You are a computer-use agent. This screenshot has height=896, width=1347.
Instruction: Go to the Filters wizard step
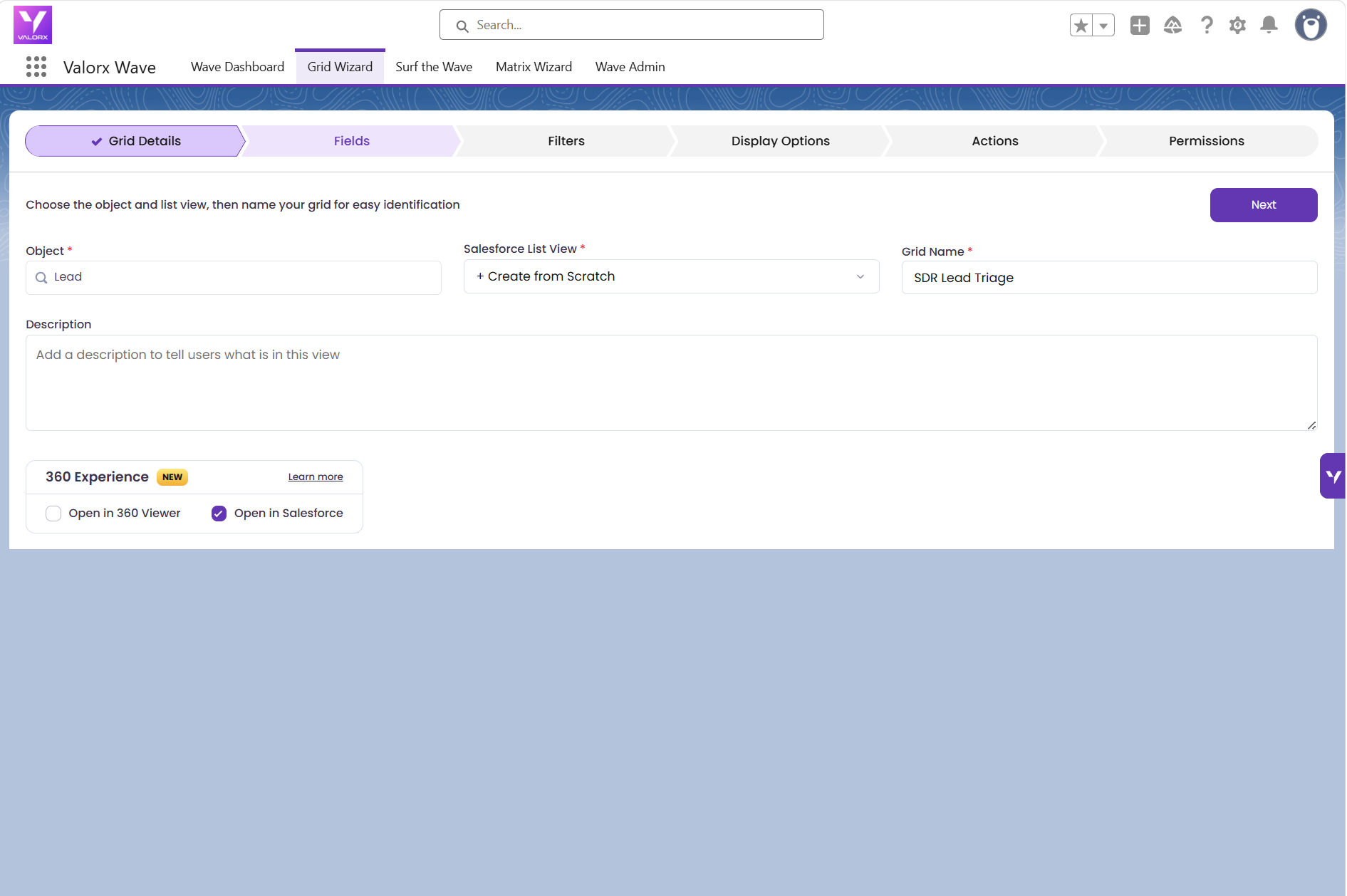pyautogui.click(x=566, y=141)
